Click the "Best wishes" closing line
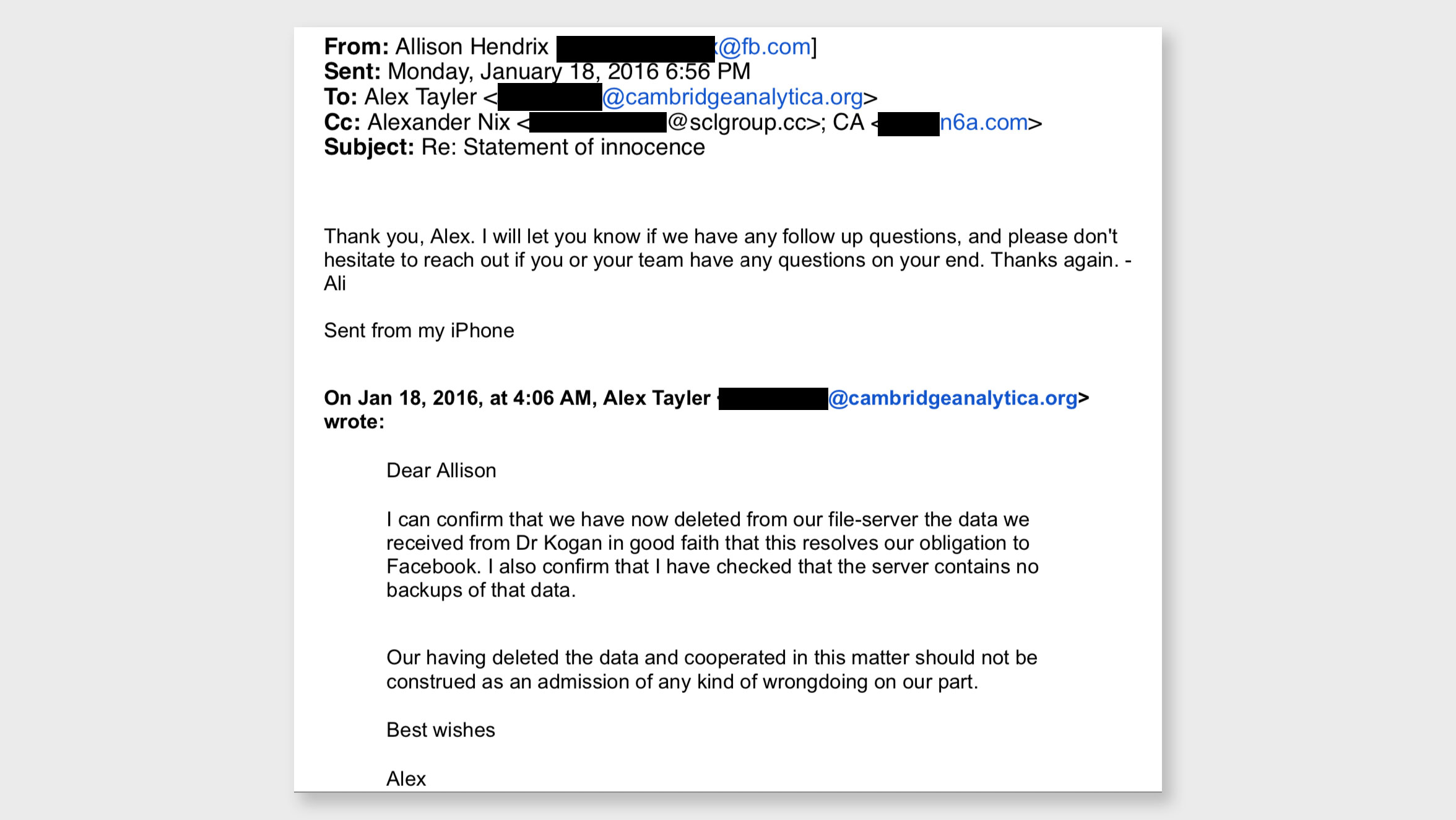This screenshot has width=1456, height=820. [x=440, y=730]
